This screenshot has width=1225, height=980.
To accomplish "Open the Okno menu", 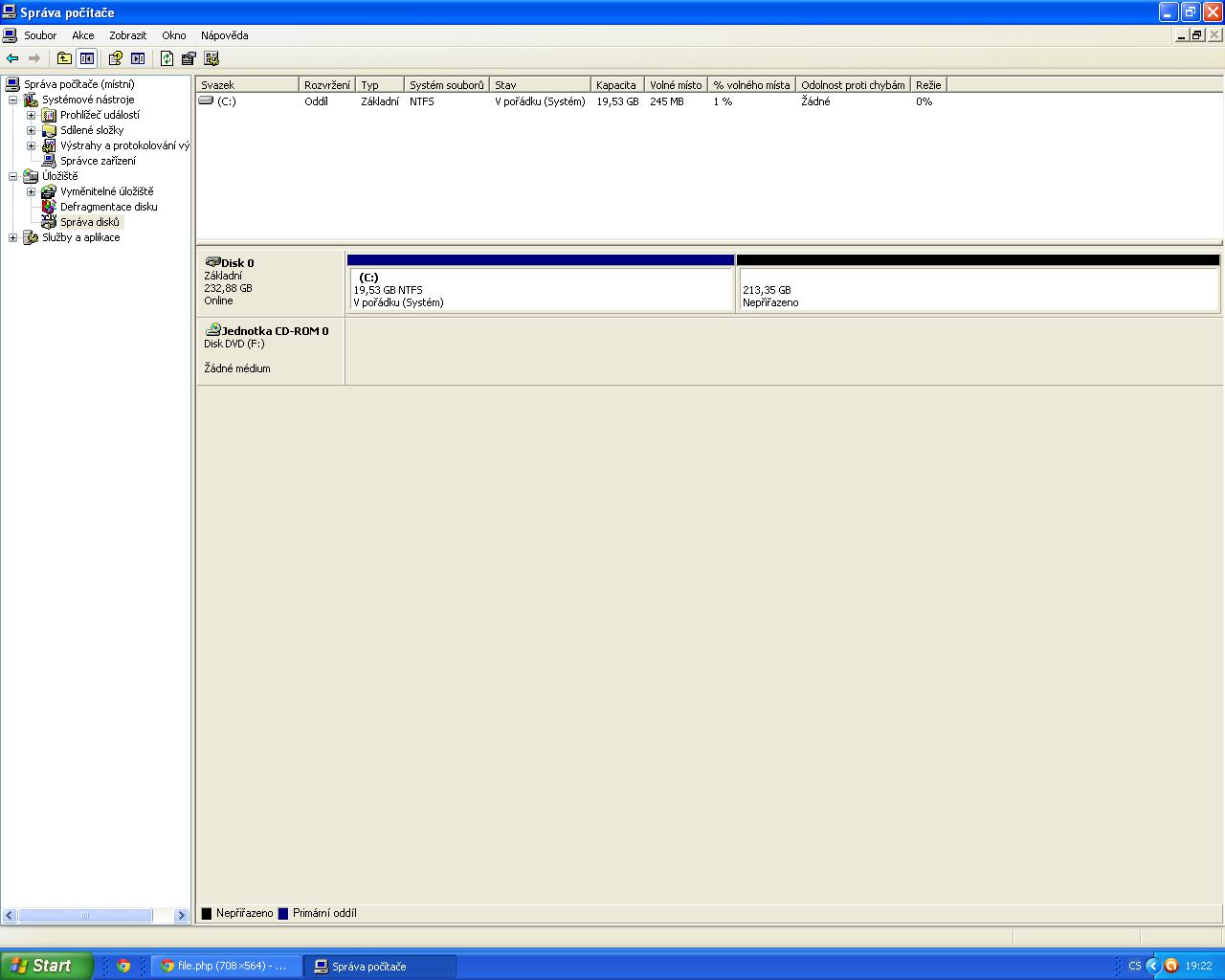I will [174, 35].
